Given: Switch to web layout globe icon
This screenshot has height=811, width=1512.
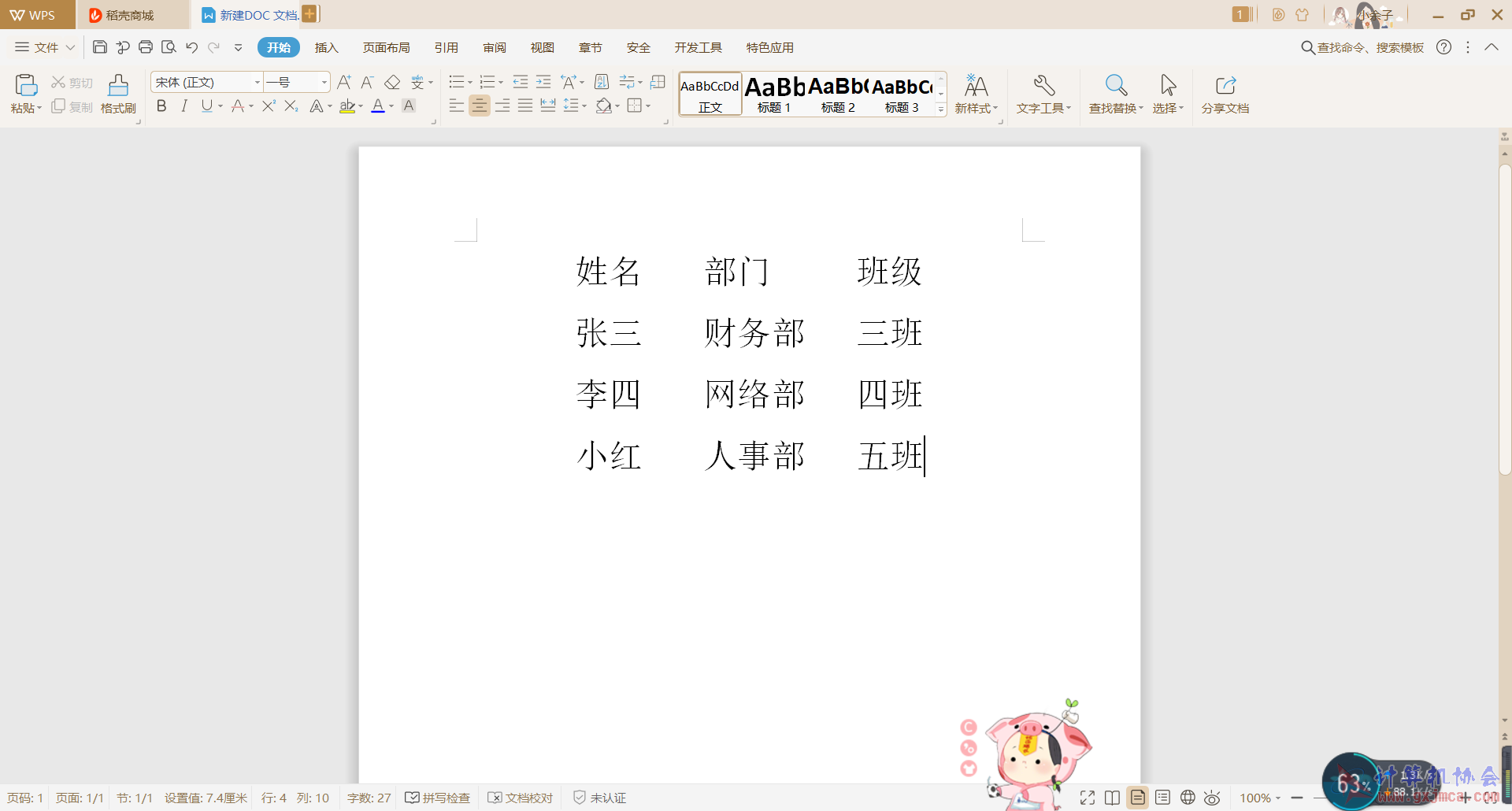Looking at the screenshot, I should (1188, 798).
